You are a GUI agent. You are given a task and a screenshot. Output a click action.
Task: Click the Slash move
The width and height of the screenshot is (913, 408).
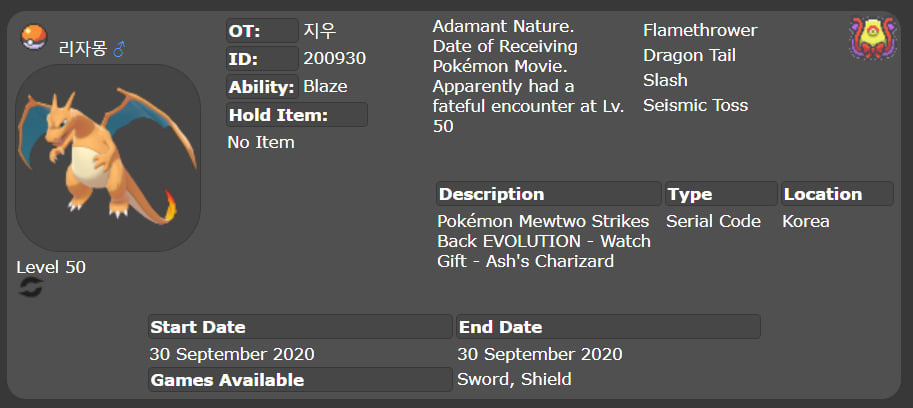[x=666, y=80]
